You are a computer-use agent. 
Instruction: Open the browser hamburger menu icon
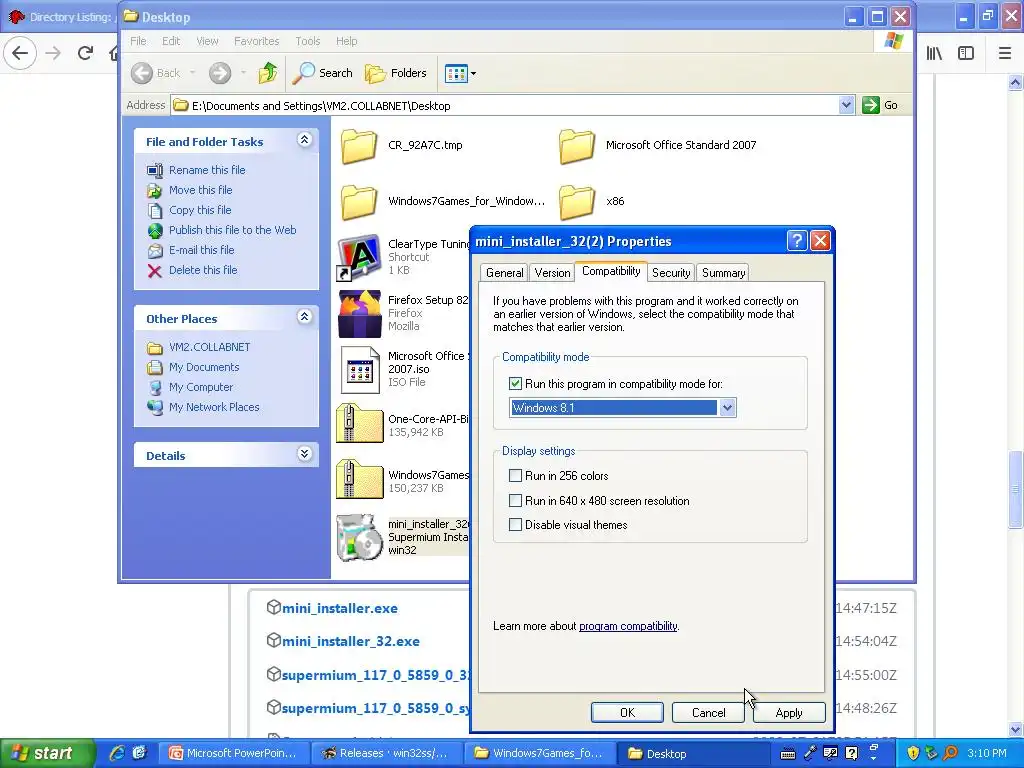(1005, 53)
